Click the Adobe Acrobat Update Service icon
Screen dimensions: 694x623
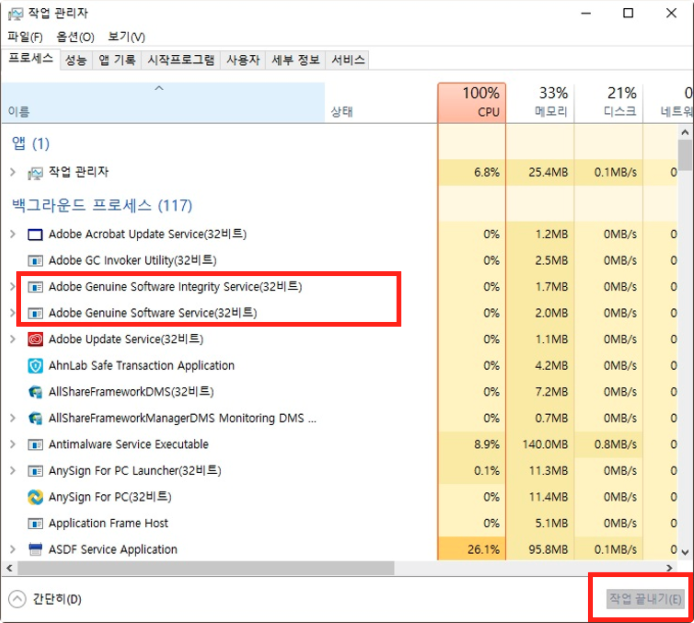[35, 235]
